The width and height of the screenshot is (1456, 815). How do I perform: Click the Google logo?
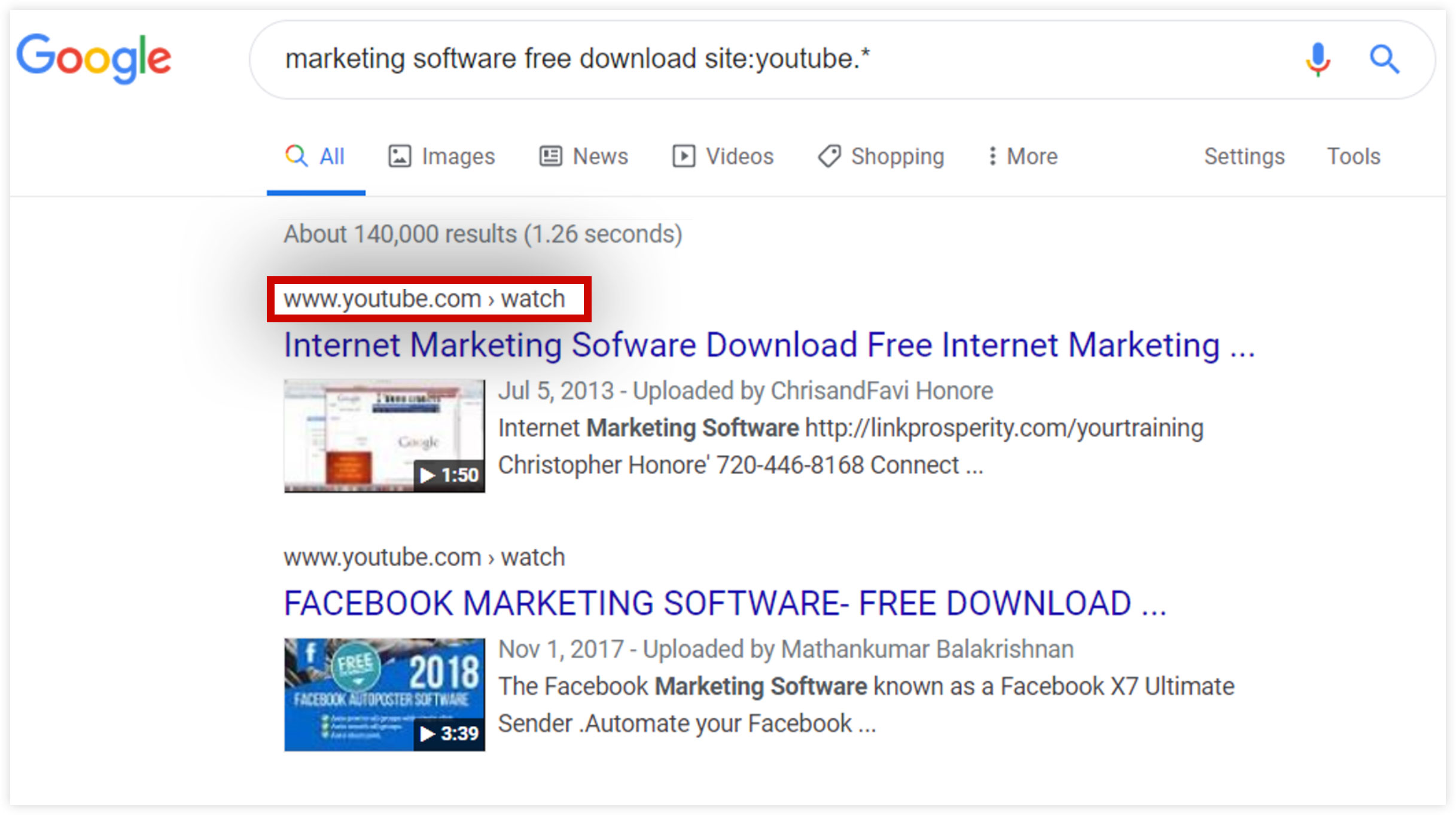click(x=93, y=58)
